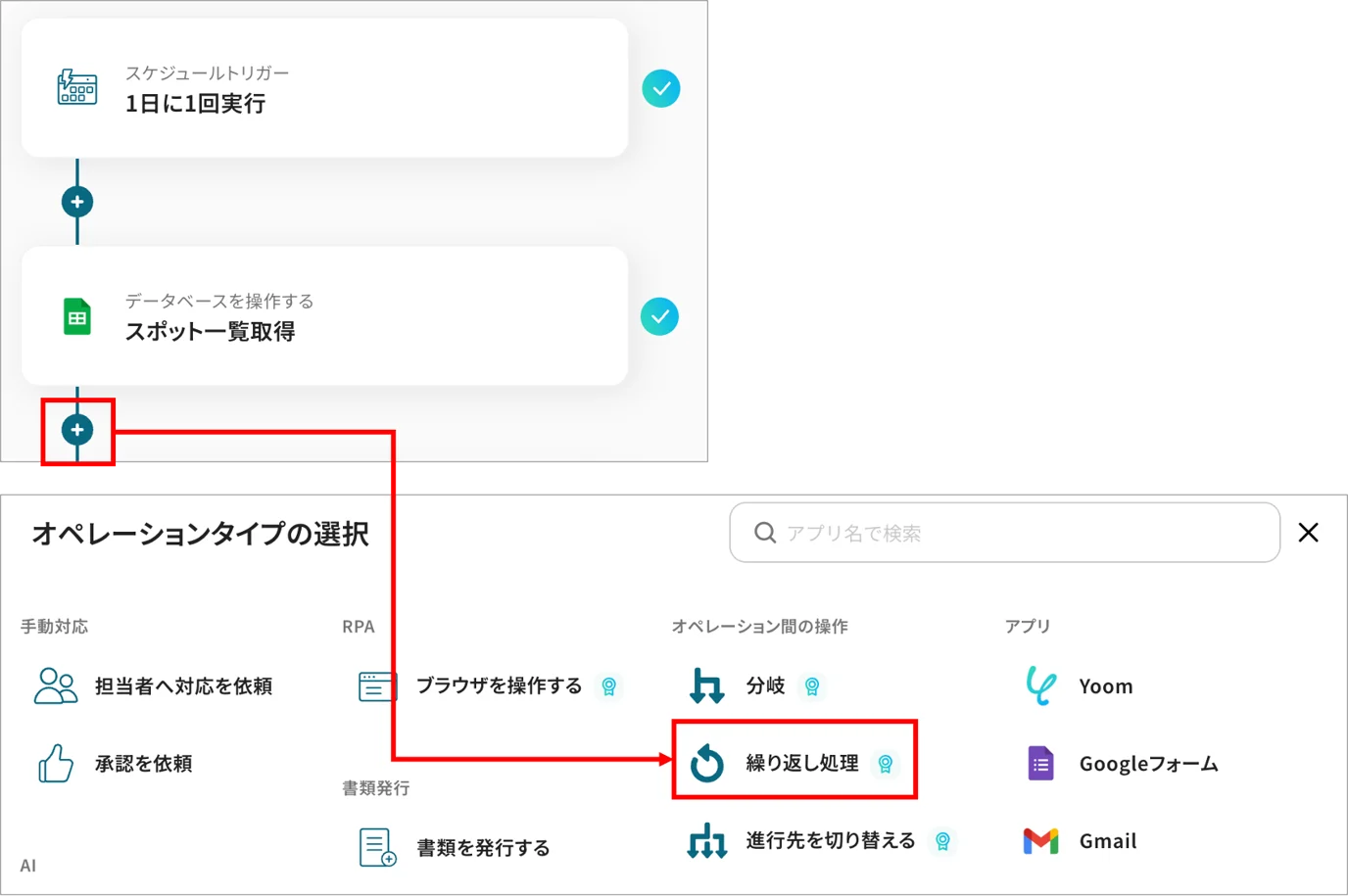Click the AI section heading

pos(28,866)
